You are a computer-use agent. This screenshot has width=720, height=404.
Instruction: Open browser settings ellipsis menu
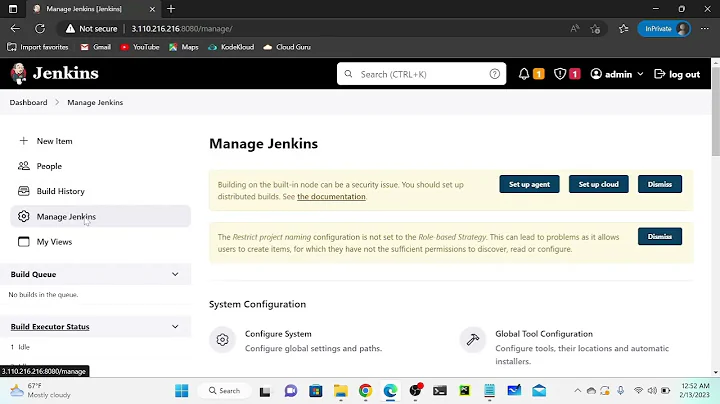point(704,28)
